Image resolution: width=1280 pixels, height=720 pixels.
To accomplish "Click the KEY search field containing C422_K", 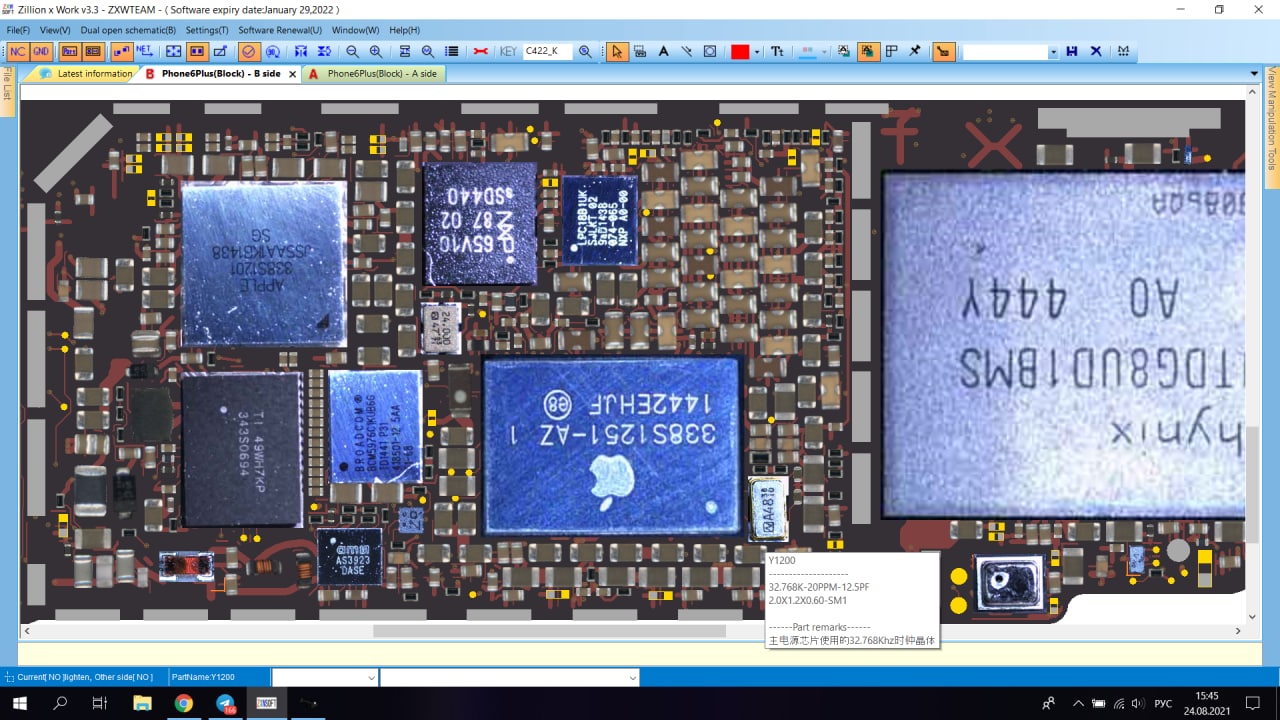I will pyautogui.click(x=547, y=51).
